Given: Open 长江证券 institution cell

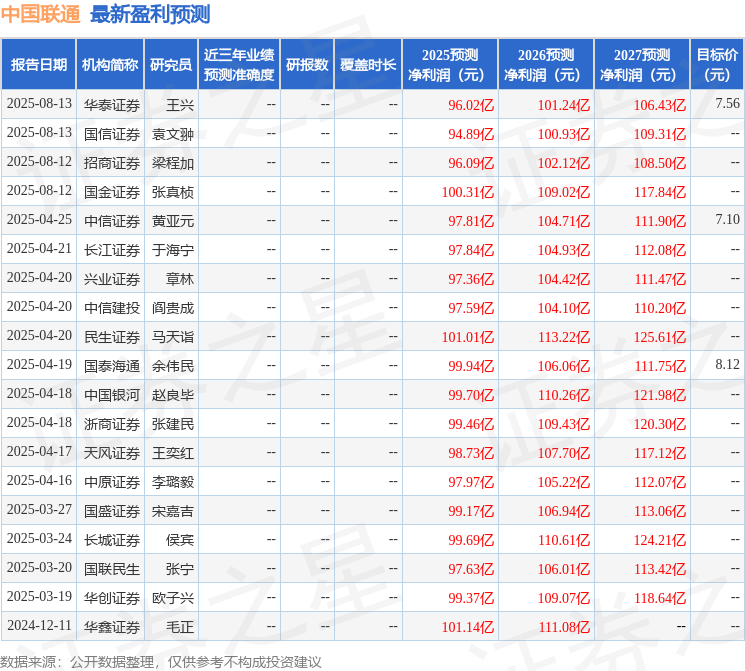Looking at the screenshot, I should pos(112,250).
